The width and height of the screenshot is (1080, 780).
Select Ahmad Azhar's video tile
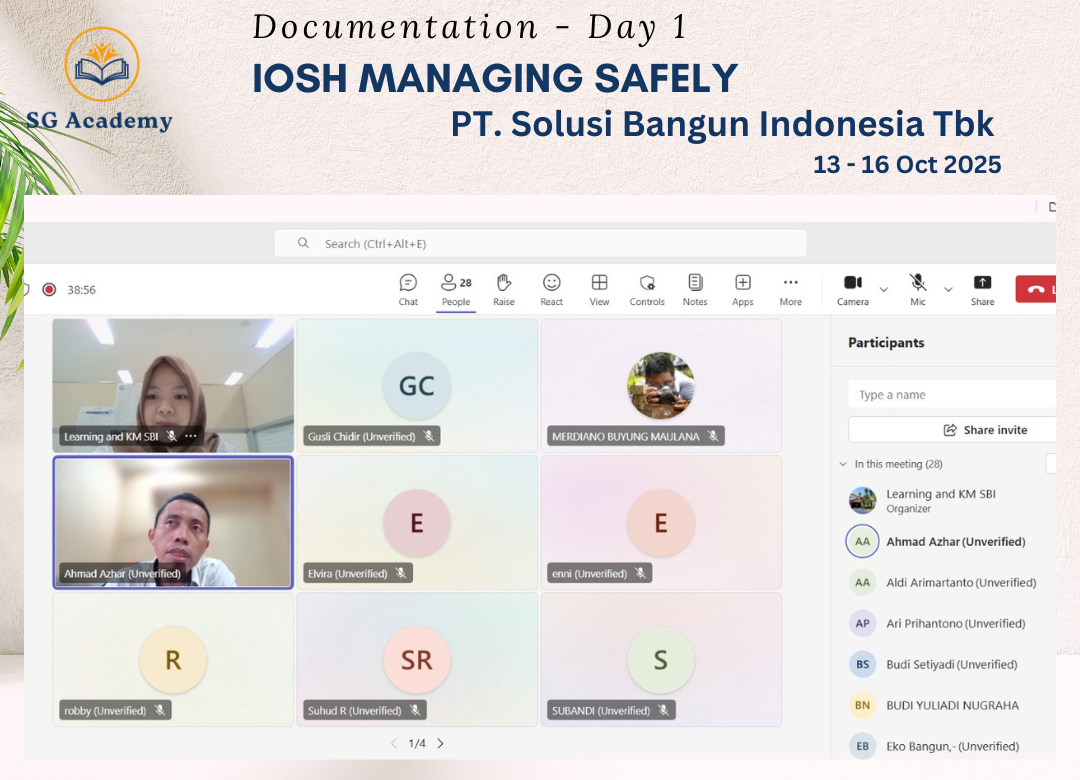tap(173, 523)
